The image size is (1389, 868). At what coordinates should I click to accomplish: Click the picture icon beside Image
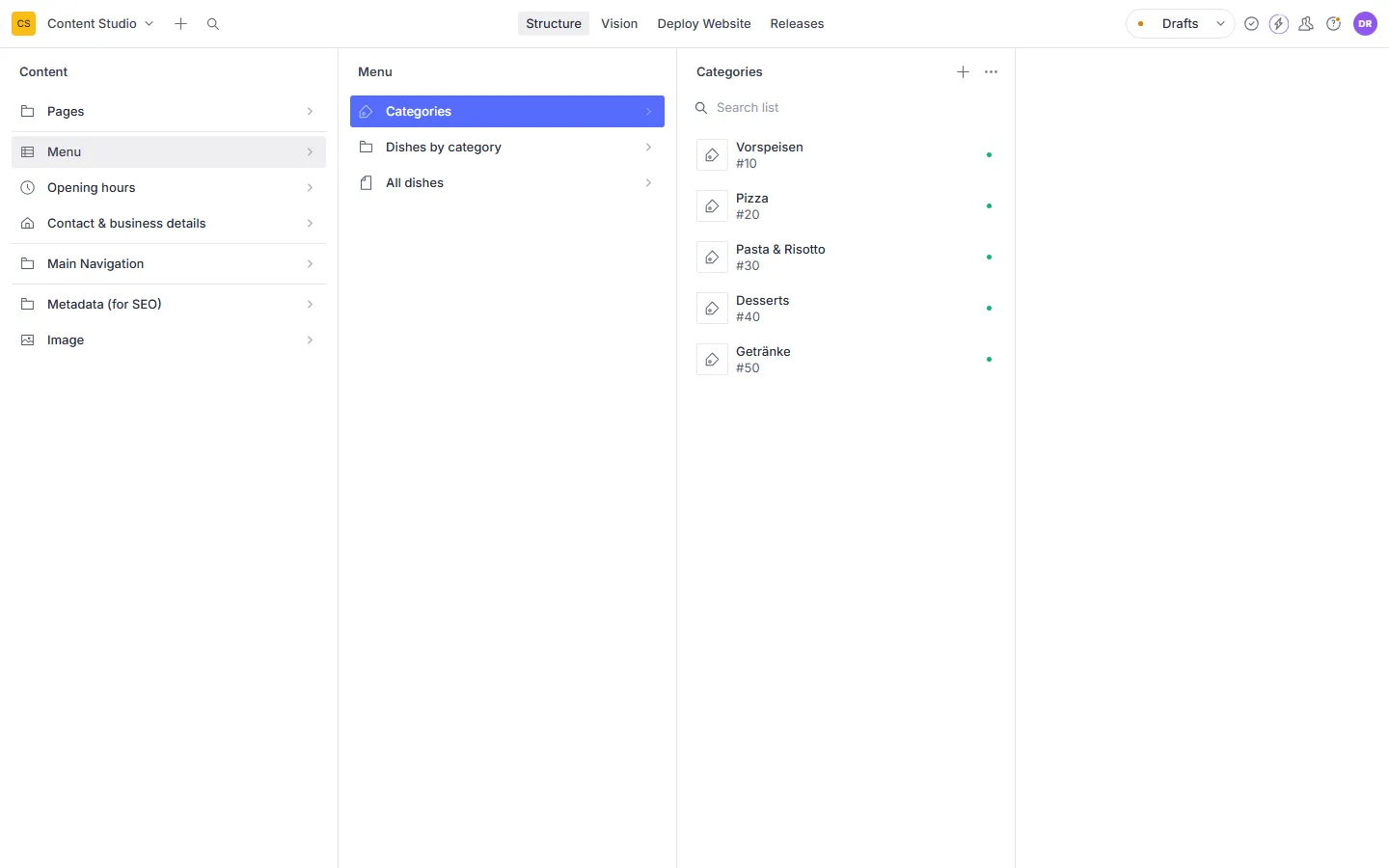28,339
